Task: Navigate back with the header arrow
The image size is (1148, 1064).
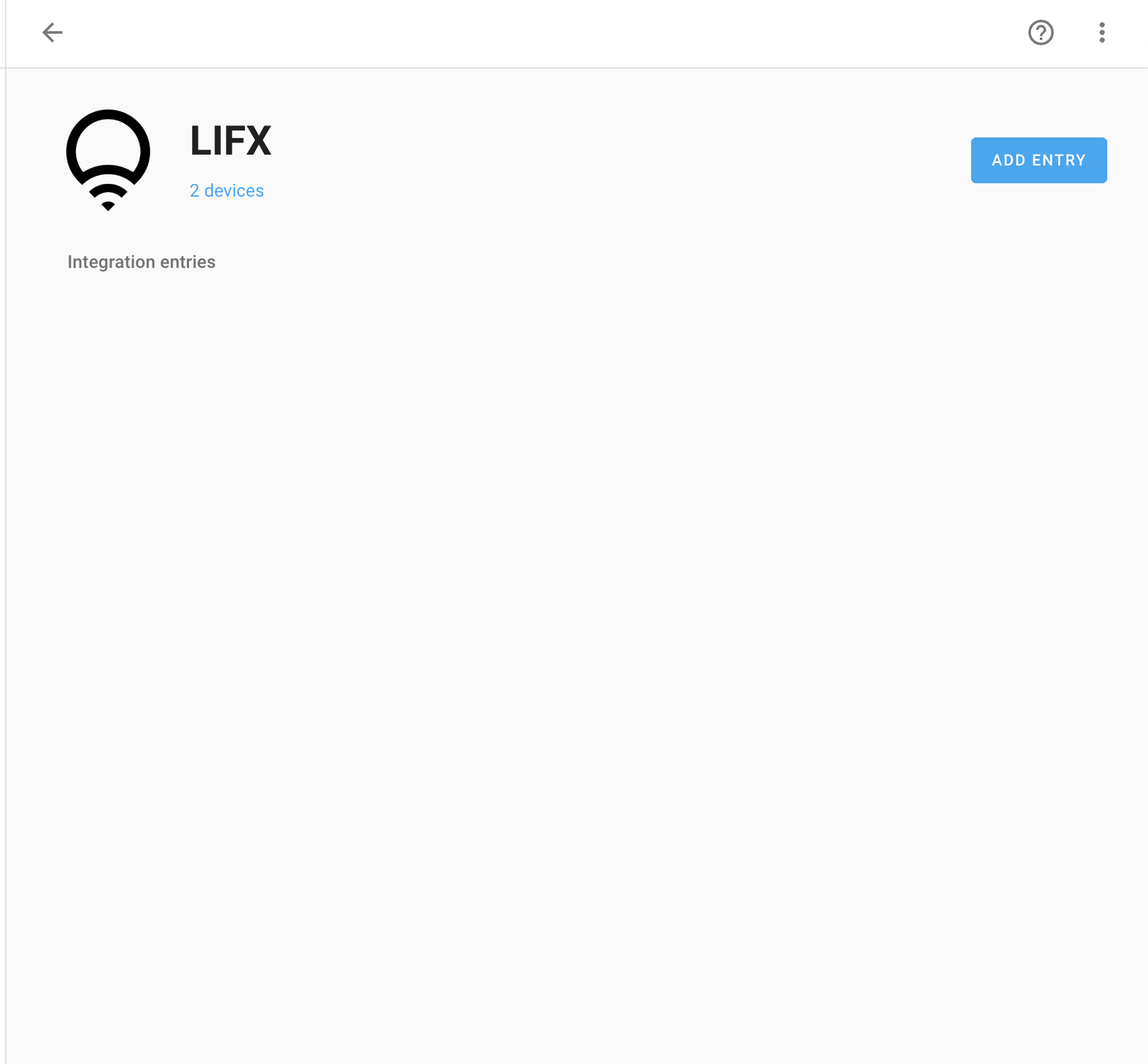Action: click(x=52, y=32)
